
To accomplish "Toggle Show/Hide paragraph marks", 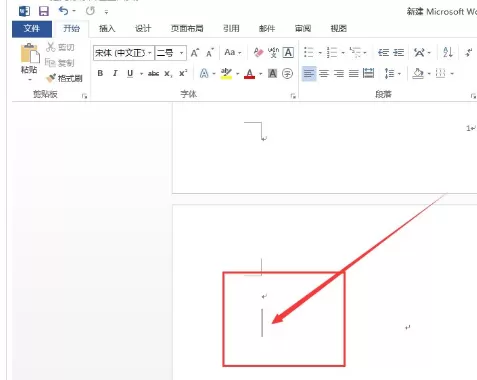I will (469, 52).
